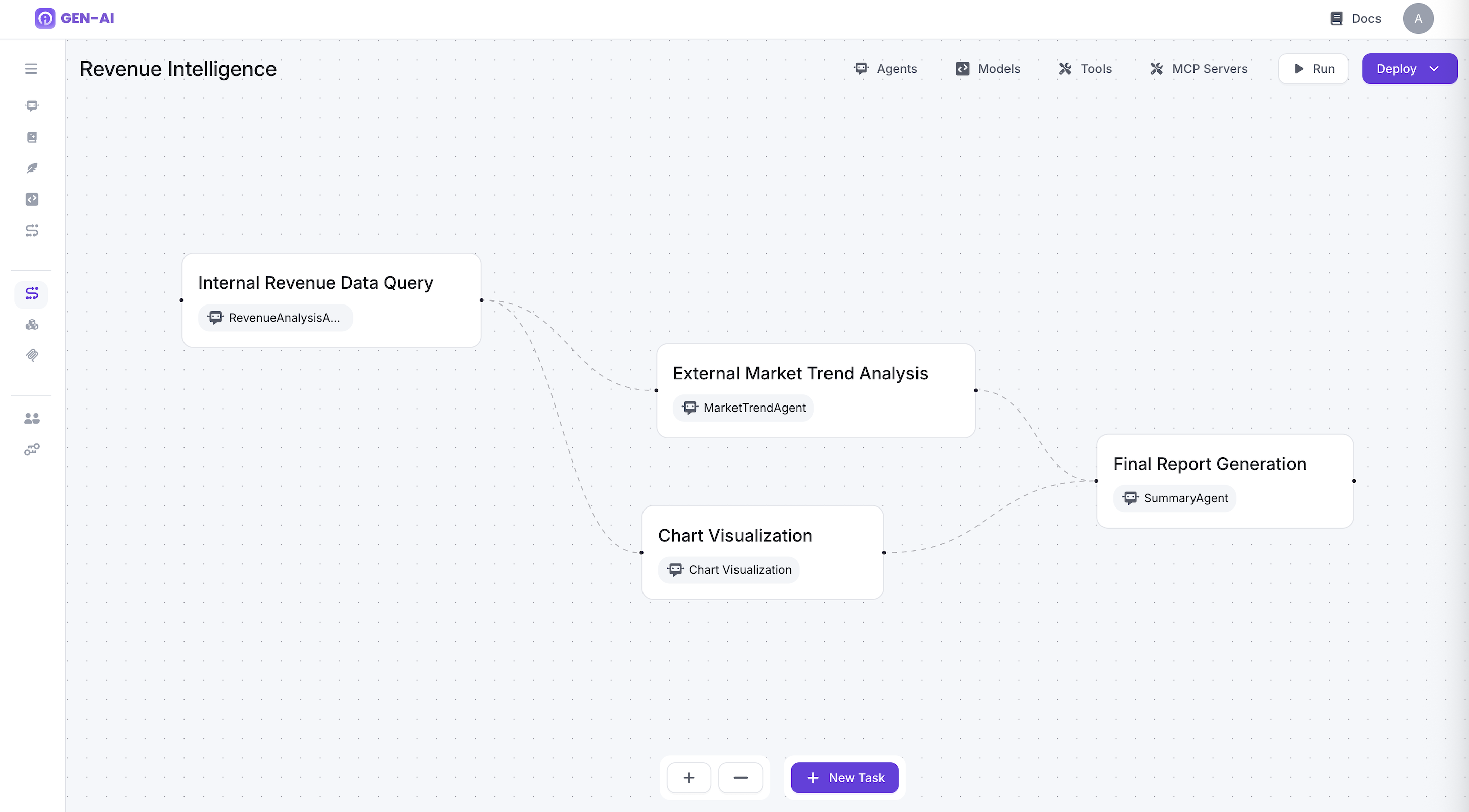Open the user avatar menu top right
This screenshot has height=812, width=1469.
[1418, 18]
